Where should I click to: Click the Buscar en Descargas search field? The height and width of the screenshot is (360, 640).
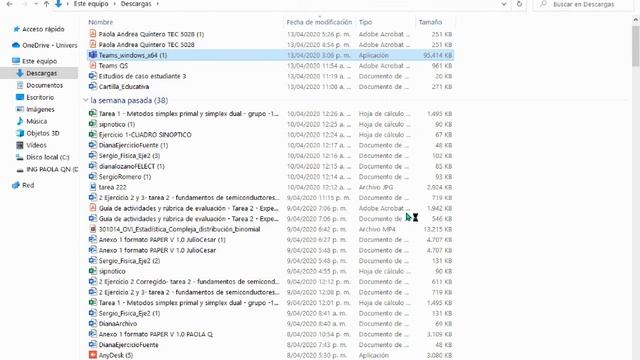[x=584, y=4]
